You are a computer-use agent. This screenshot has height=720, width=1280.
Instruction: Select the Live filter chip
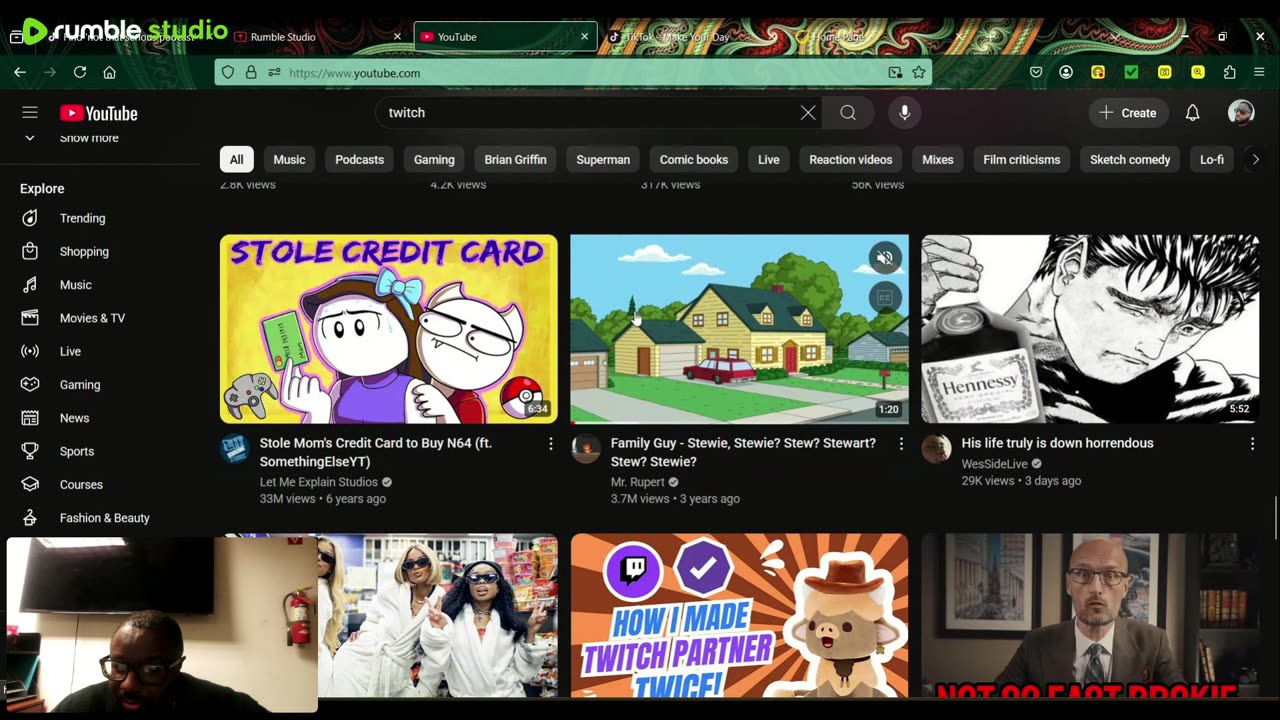tap(768, 159)
